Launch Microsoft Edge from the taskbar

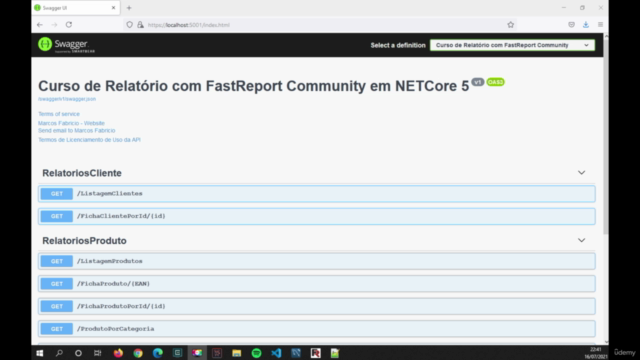158,353
